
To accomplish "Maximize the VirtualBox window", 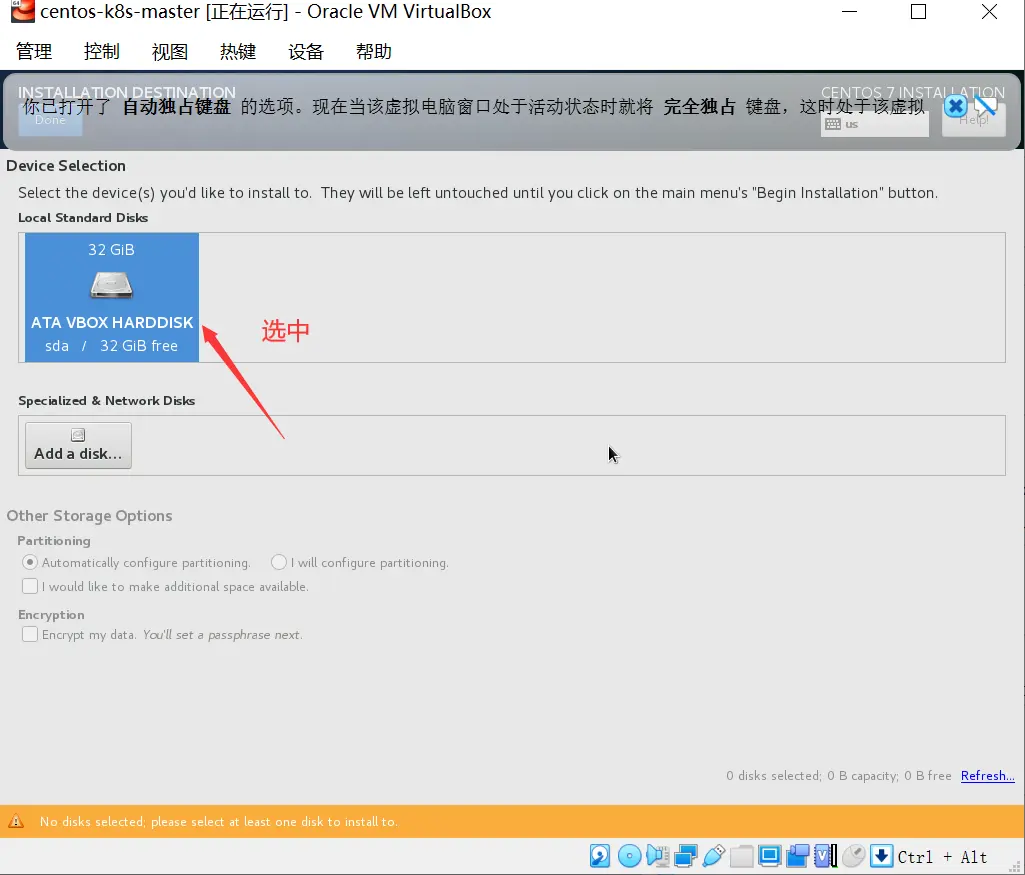I will [x=918, y=12].
